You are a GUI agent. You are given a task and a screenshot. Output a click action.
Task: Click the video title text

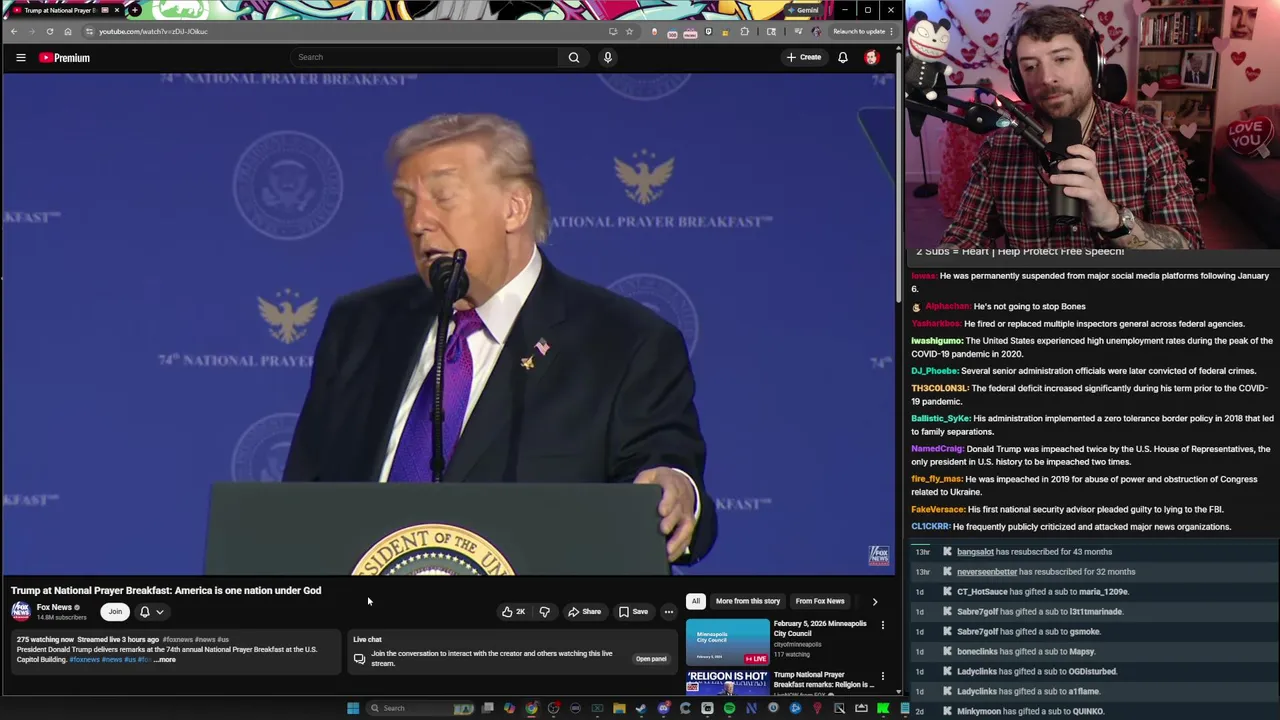click(166, 590)
